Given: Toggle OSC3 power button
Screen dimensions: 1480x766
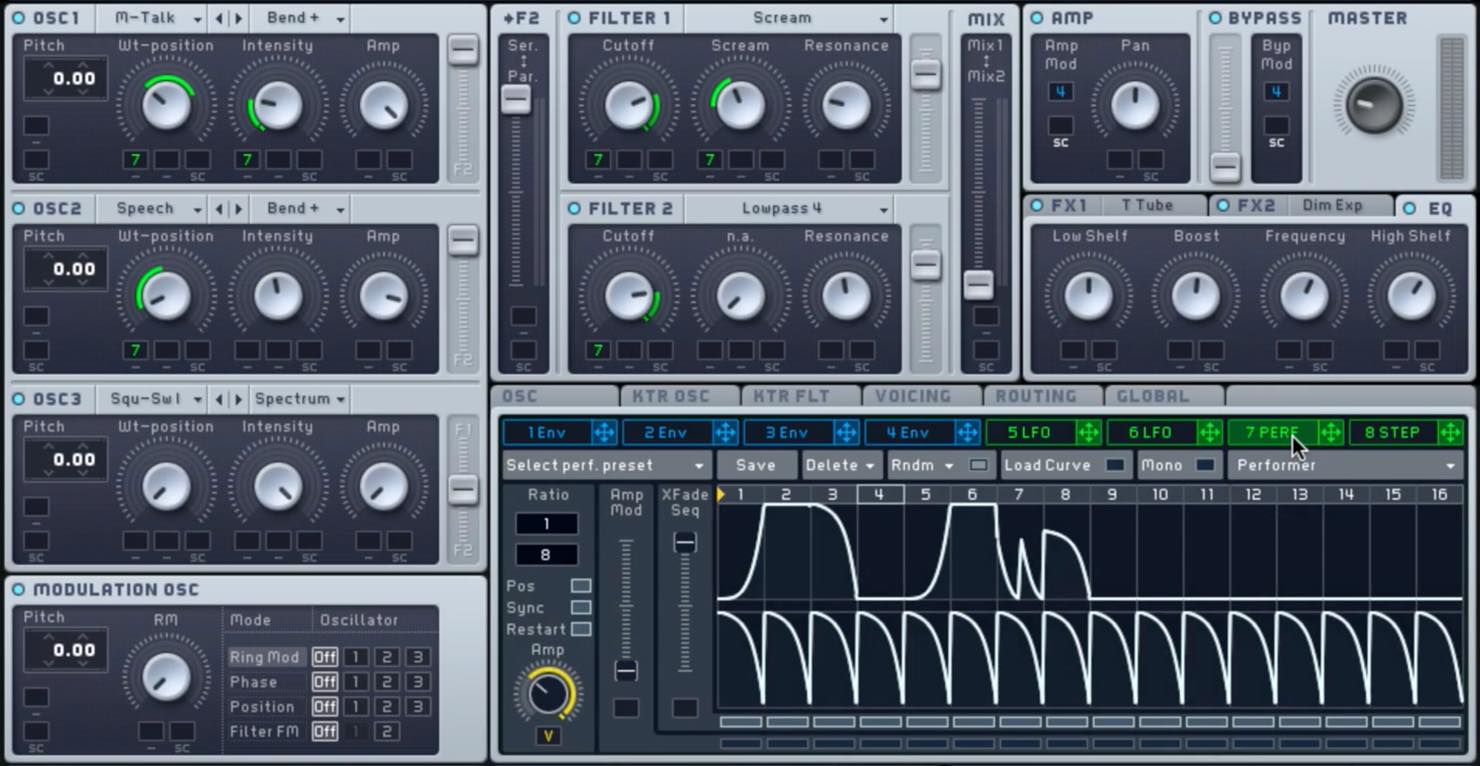Looking at the screenshot, I should [x=19, y=399].
